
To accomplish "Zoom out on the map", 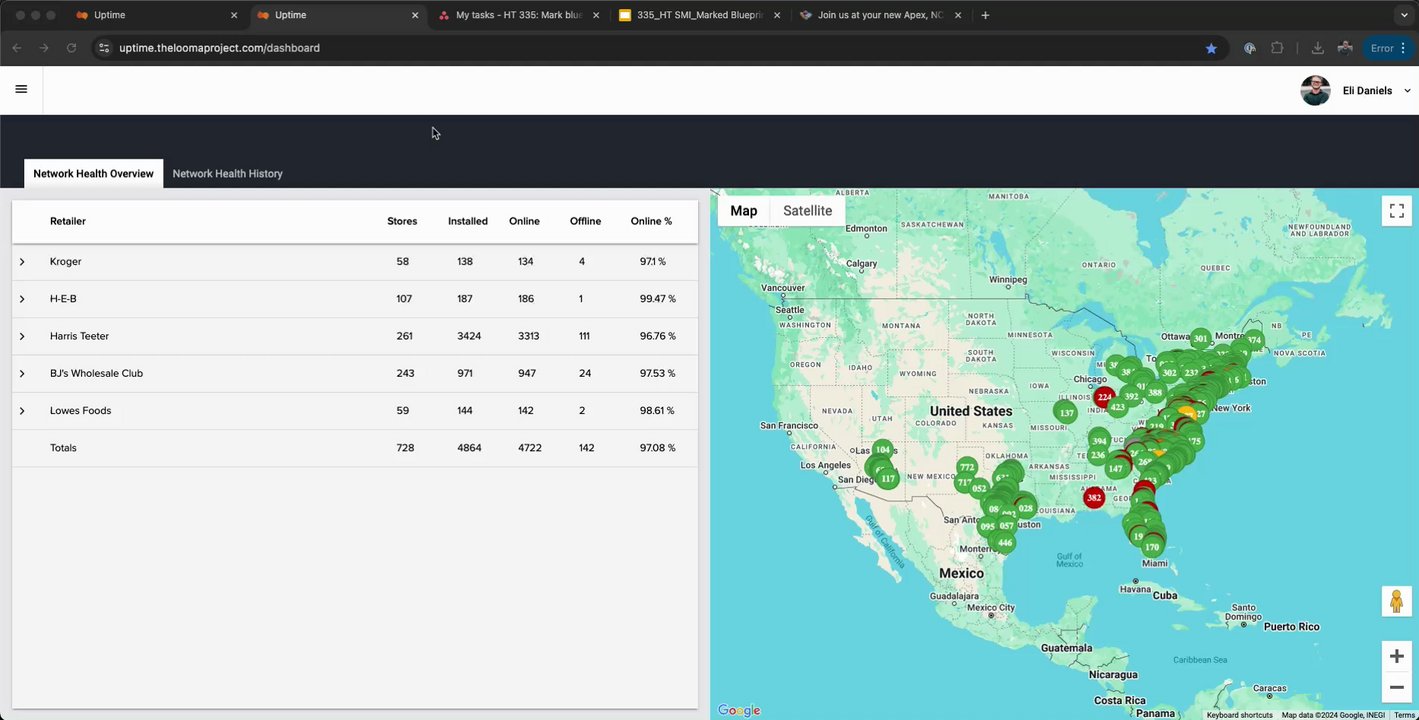I will pos(1397,687).
